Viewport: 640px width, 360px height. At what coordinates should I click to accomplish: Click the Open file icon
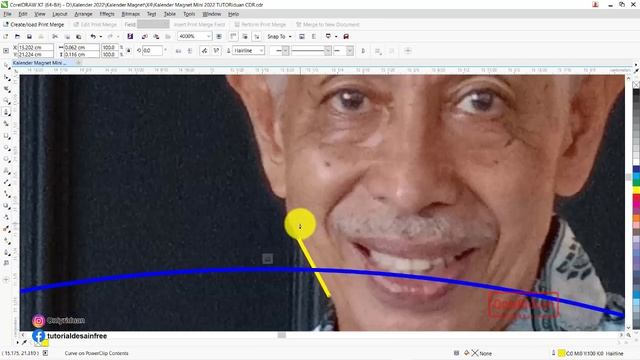[17, 36]
